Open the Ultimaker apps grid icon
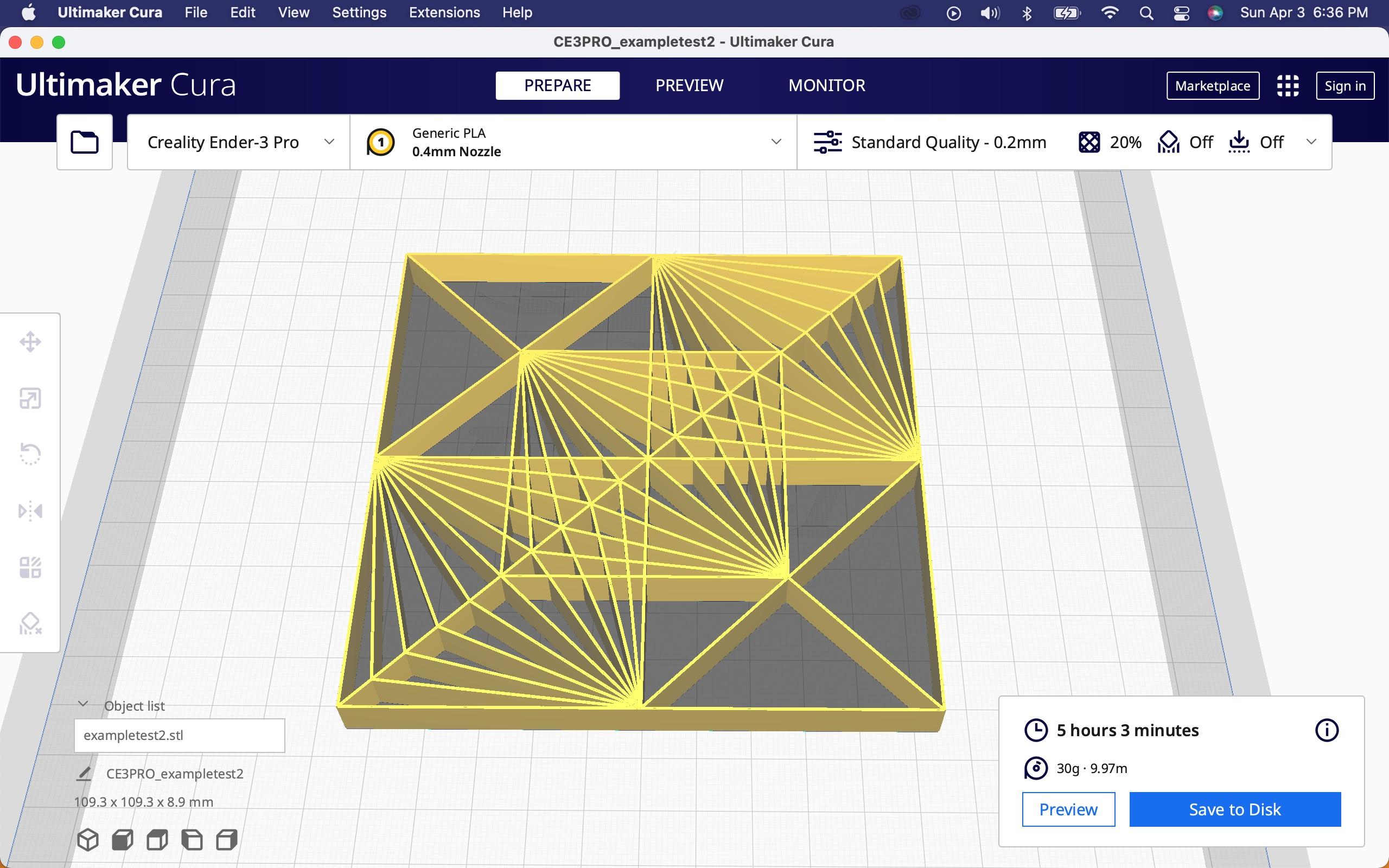Screen dimensions: 1389x868 1288,86
